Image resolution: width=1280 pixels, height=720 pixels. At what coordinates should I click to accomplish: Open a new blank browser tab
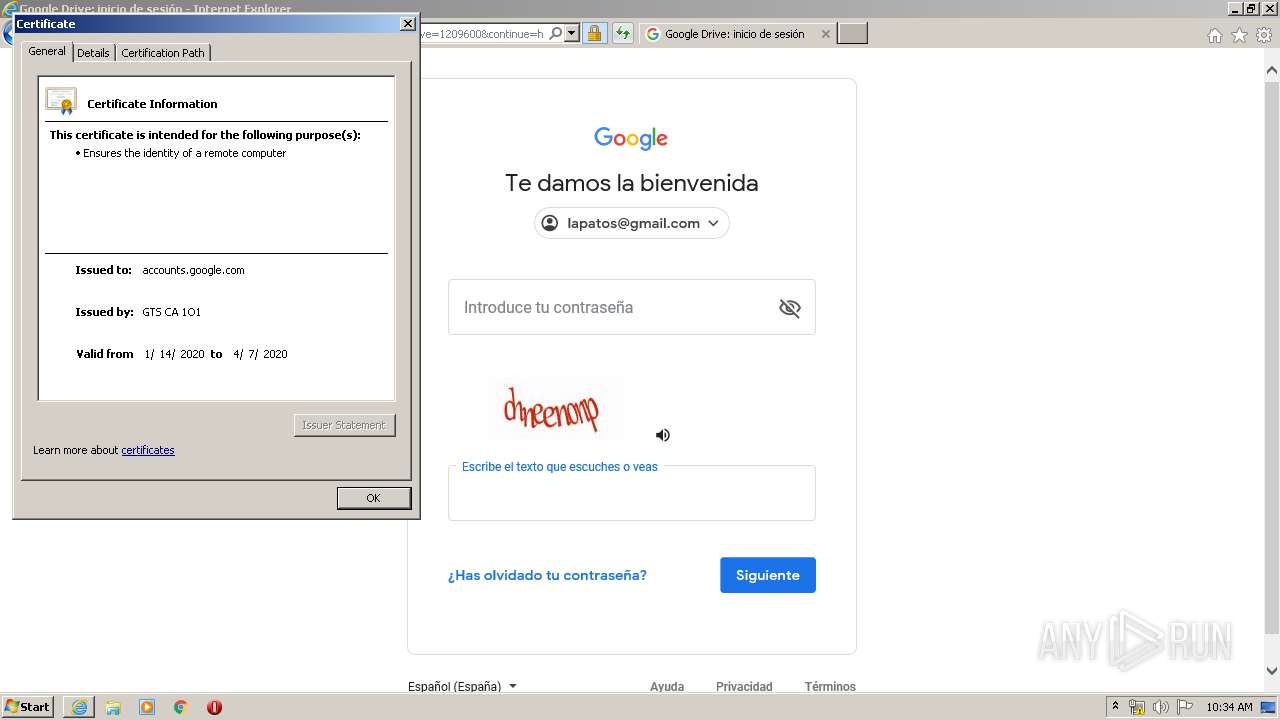click(x=852, y=34)
